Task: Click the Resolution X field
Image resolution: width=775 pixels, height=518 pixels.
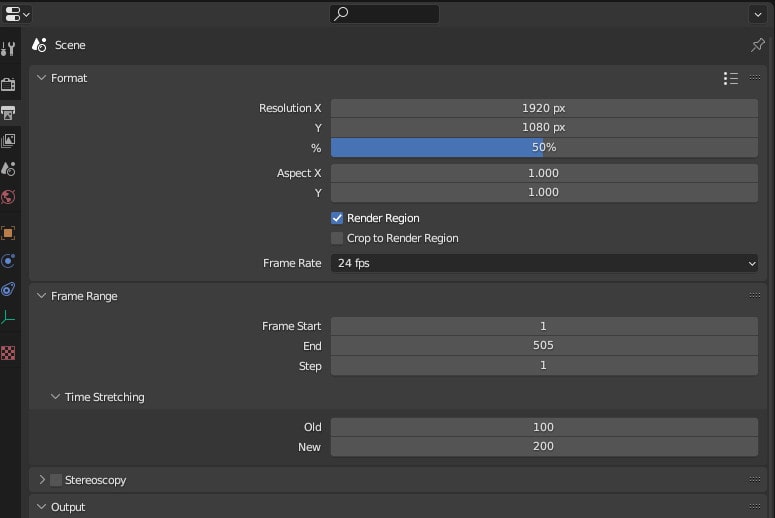Action: [x=544, y=108]
